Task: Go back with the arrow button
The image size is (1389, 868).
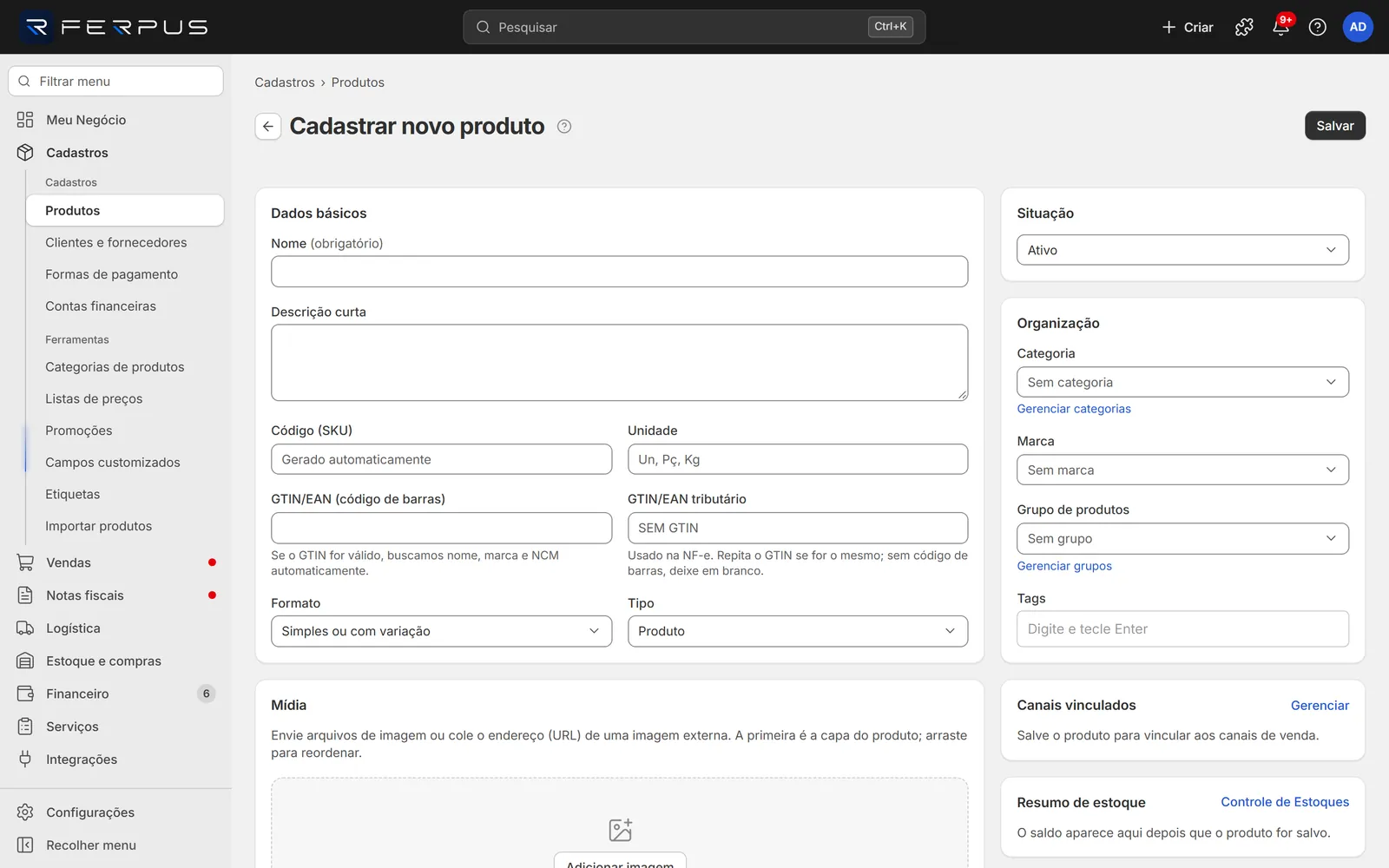Action: click(x=268, y=127)
